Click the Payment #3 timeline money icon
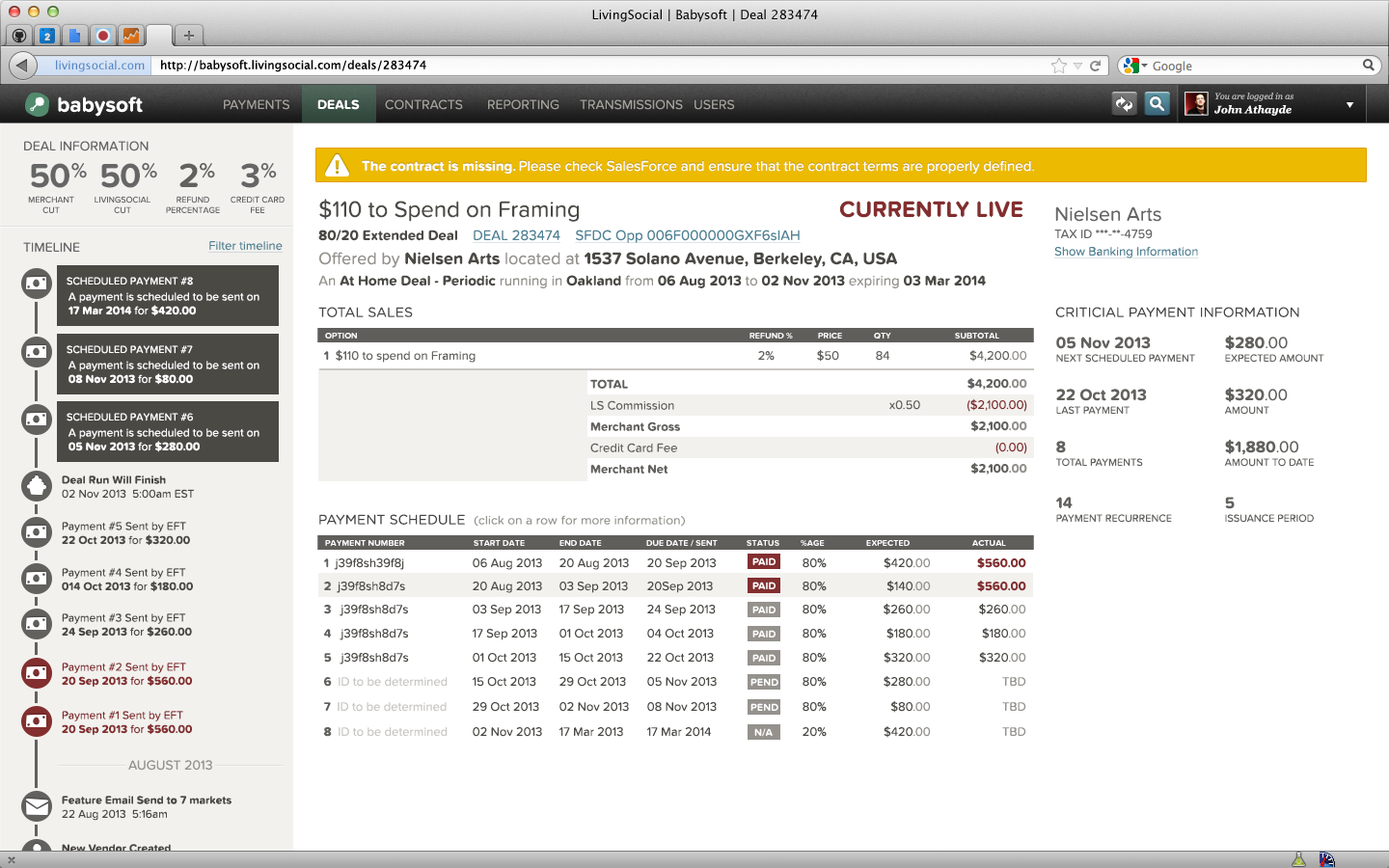The image size is (1389, 868). tap(37, 624)
